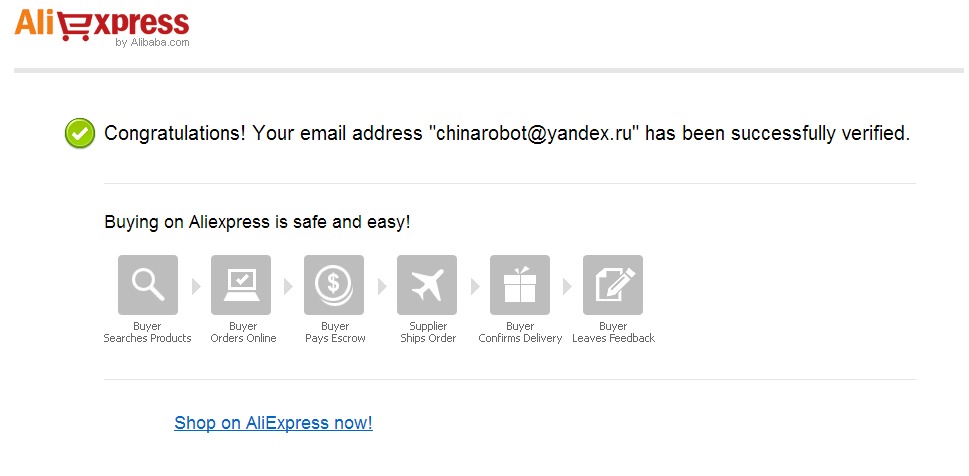
Task: Click the green verification checkmark icon
Action: (x=79, y=133)
